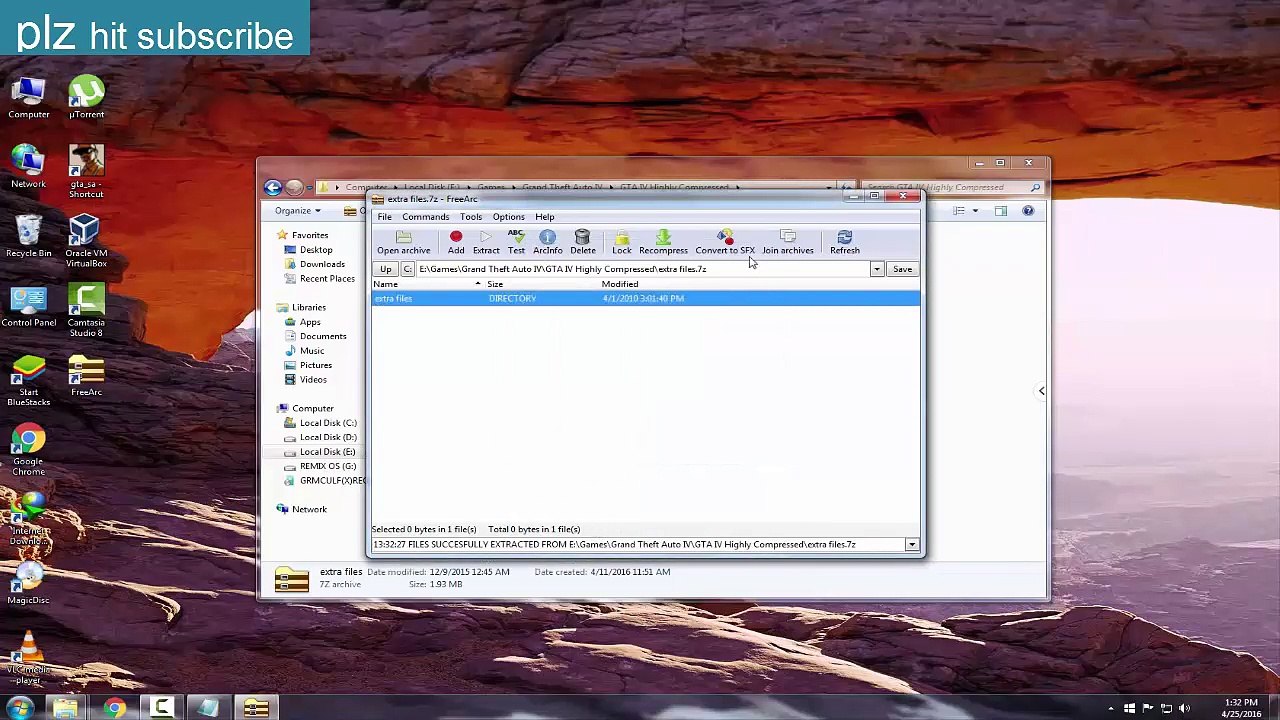Screen dimensions: 1280x720
Task: Click the Delete trash can tool
Action: click(582, 242)
